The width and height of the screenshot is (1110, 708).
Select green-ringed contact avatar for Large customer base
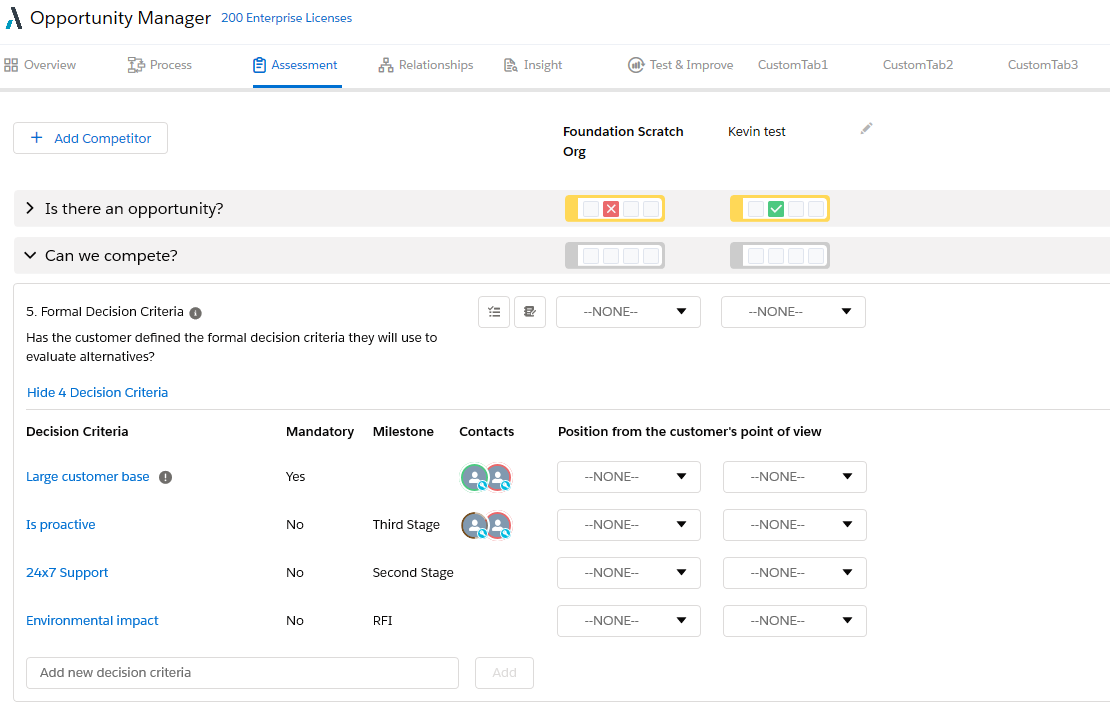(474, 477)
